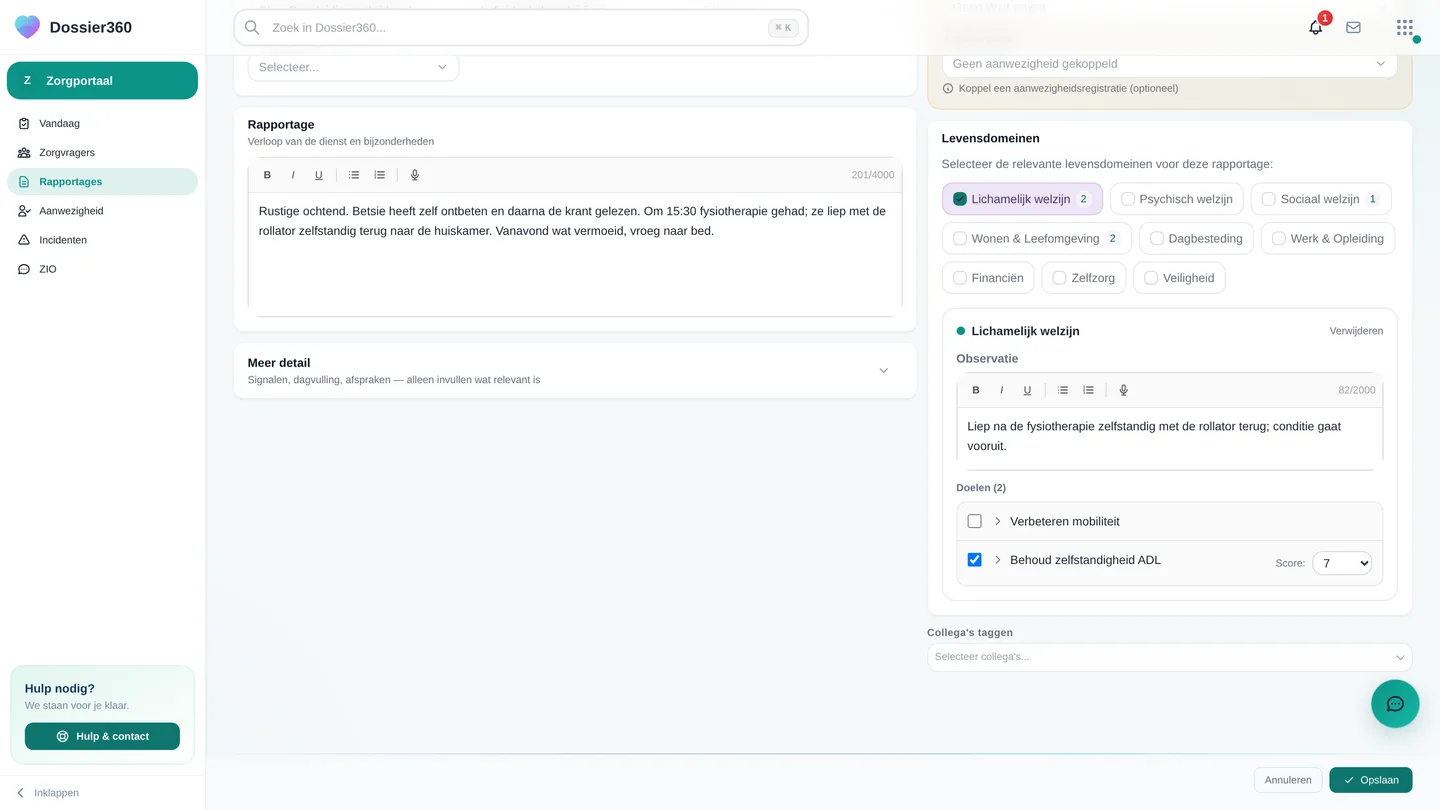Open the notifications bell

[1316, 27]
